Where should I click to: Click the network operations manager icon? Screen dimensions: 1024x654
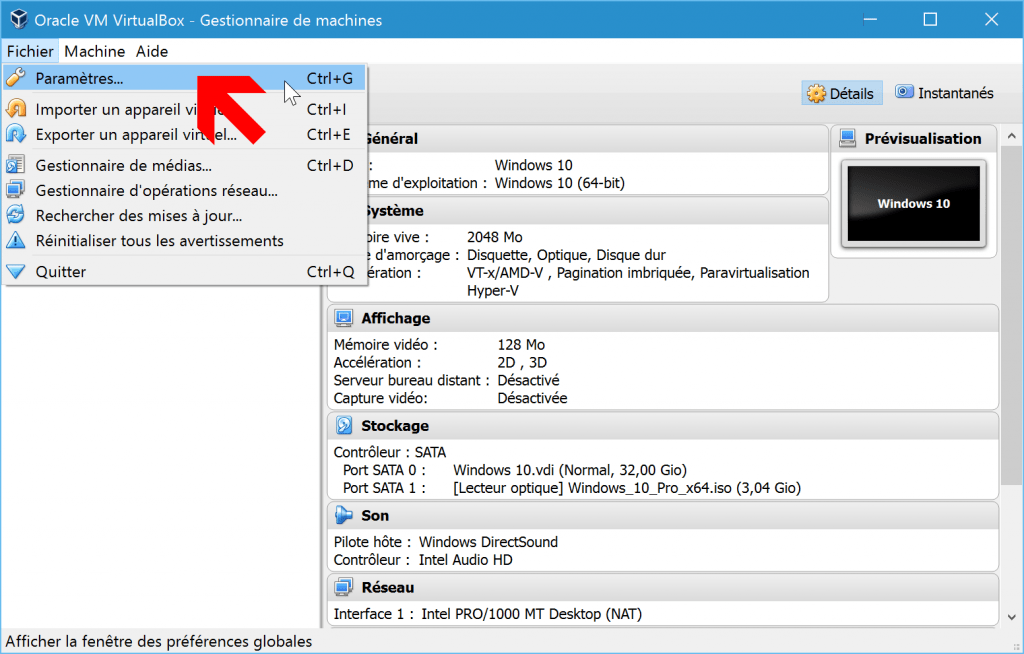click(16, 189)
